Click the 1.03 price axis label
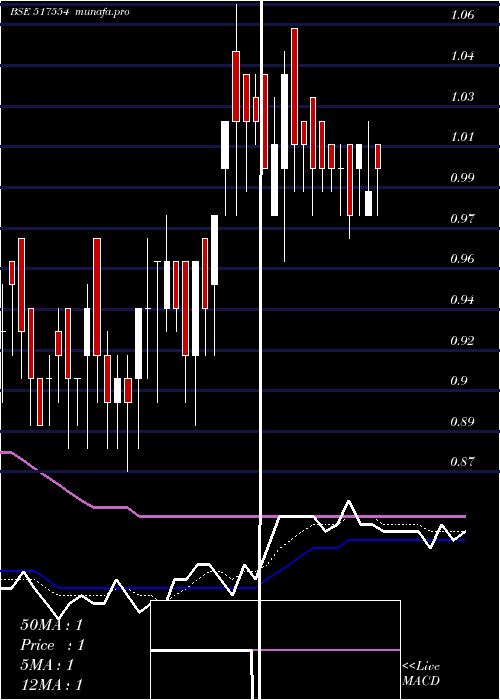The height and width of the screenshot is (700, 500). 462,96
